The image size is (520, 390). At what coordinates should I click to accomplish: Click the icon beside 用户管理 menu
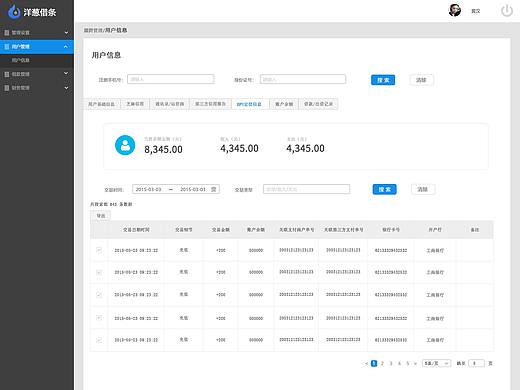tap(7, 47)
